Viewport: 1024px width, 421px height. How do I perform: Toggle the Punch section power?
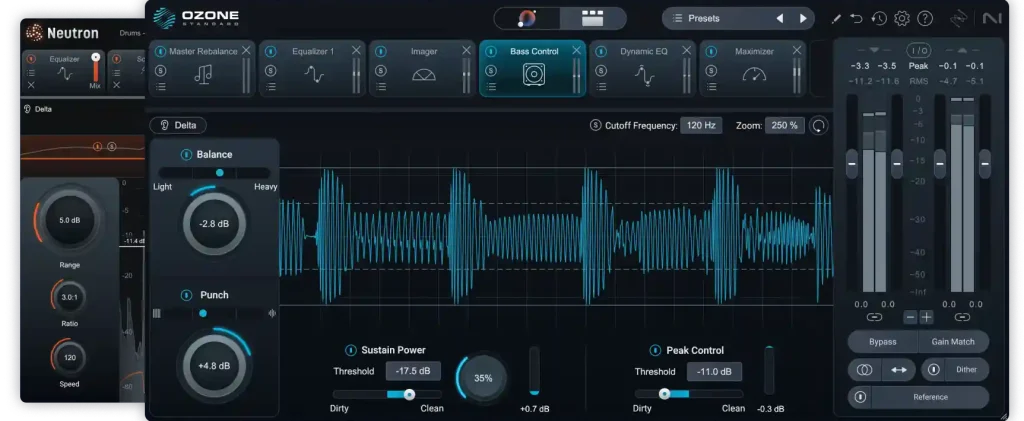pyautogui.click(x=186, y=295)
